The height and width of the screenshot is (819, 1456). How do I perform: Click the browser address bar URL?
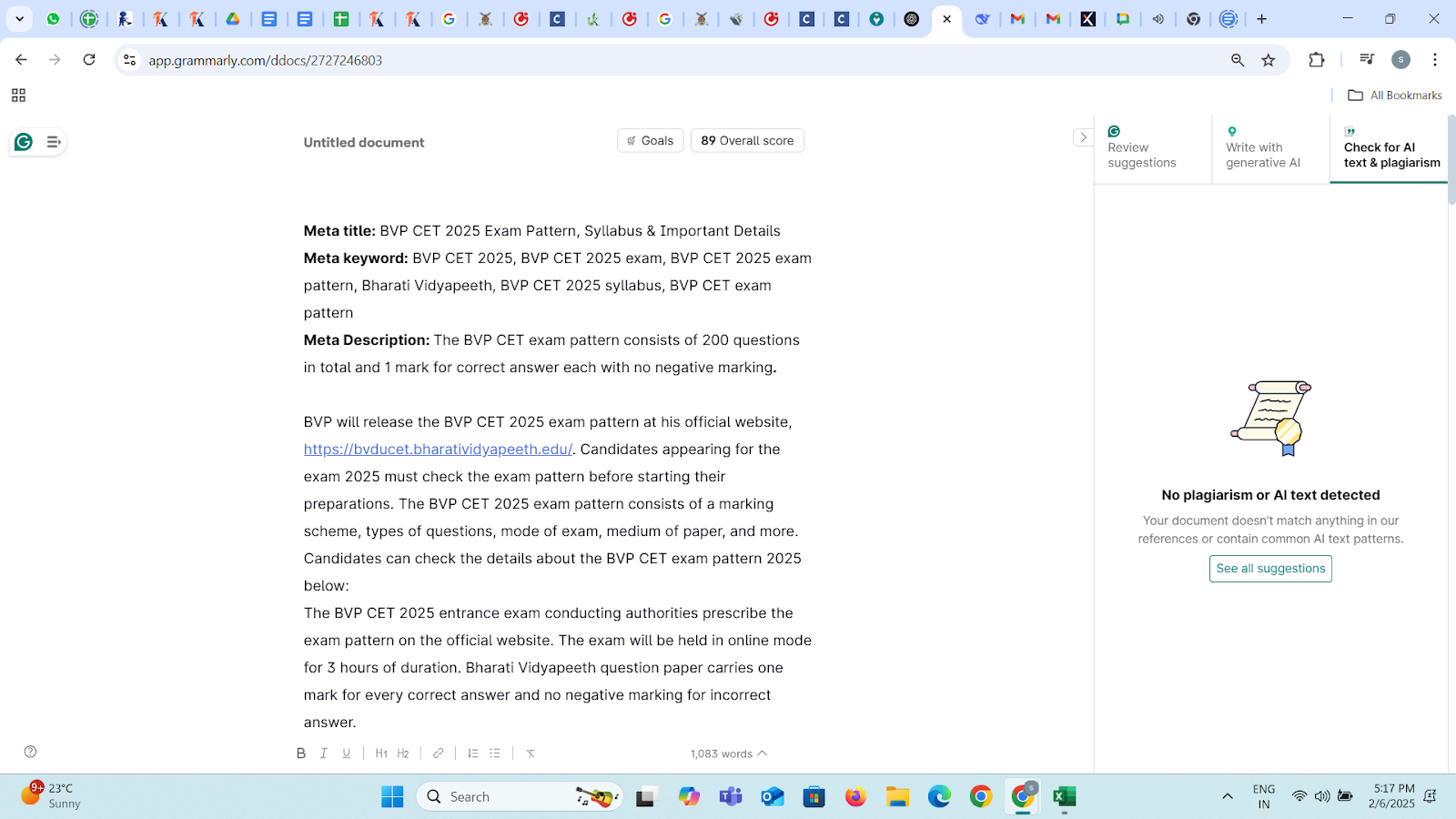click(266, 60)
